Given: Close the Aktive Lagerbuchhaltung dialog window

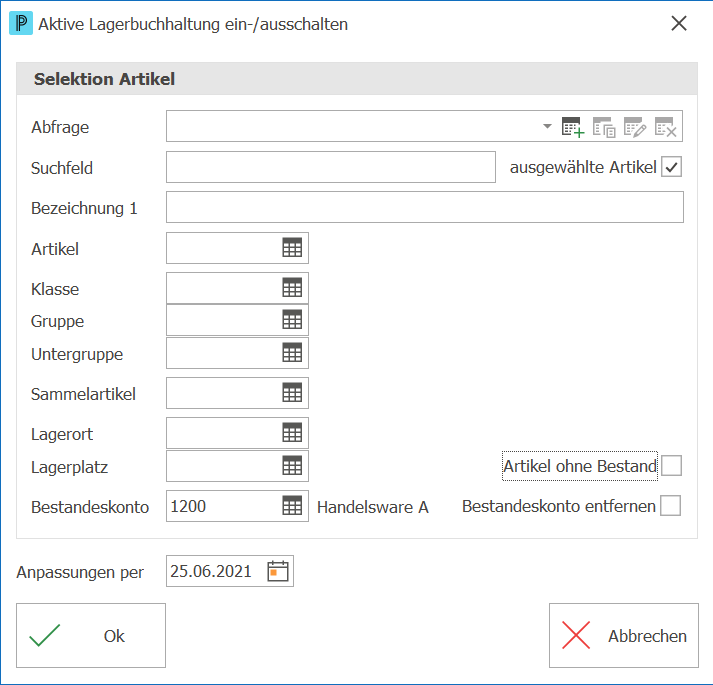Looking at the screenshot, I should [x=679, y=23].
